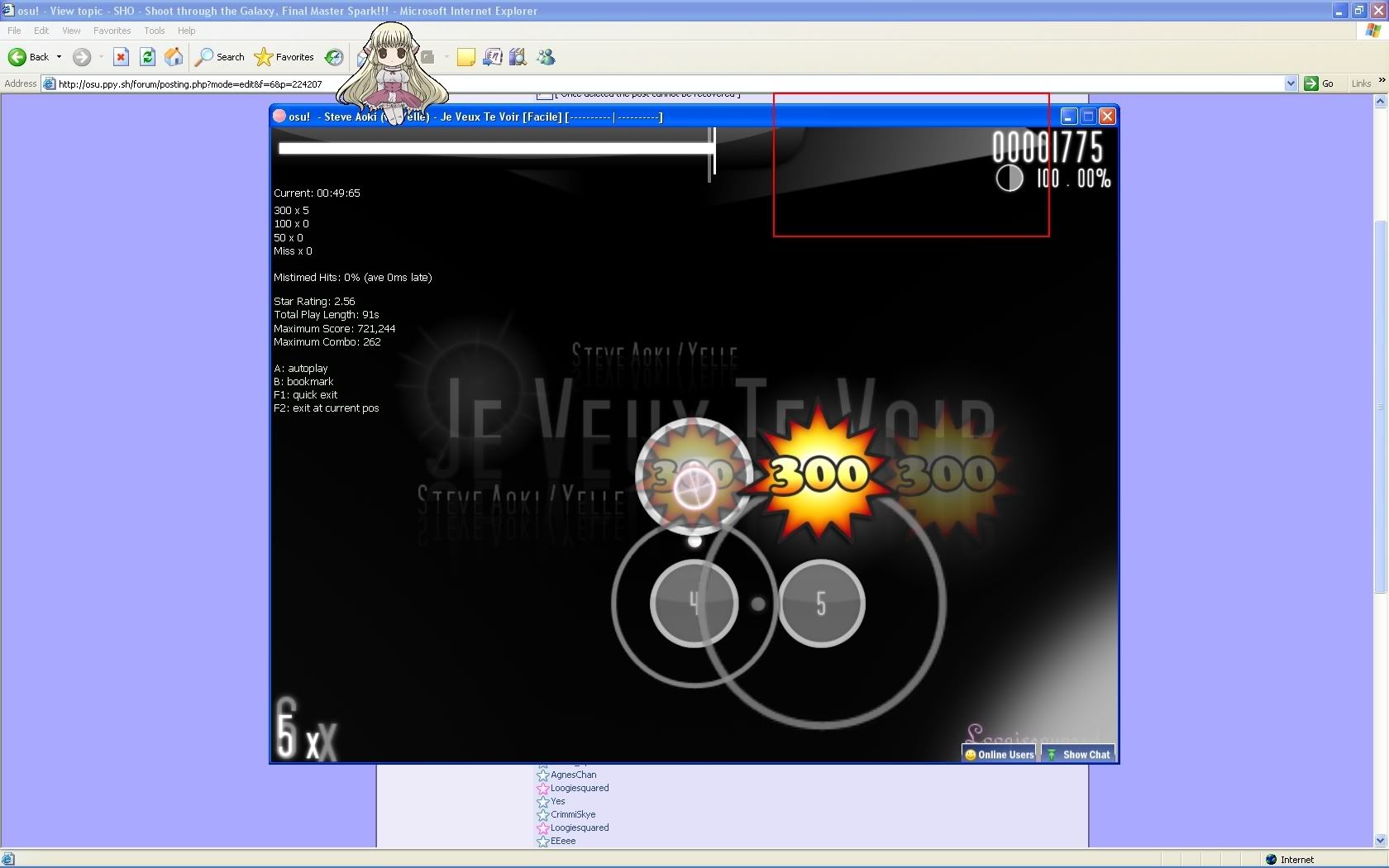The image size is (1389, 868).
Task: Click the 'B: bookmark' hint text
Action: pos(303,381)
